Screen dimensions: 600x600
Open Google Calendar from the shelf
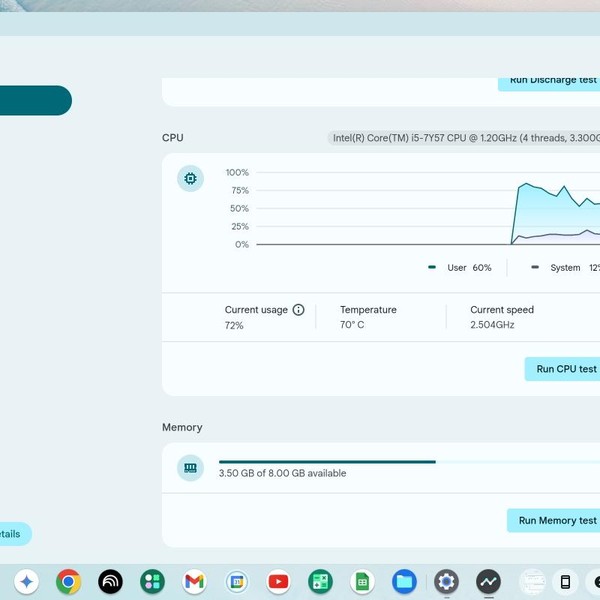(236, 581)
